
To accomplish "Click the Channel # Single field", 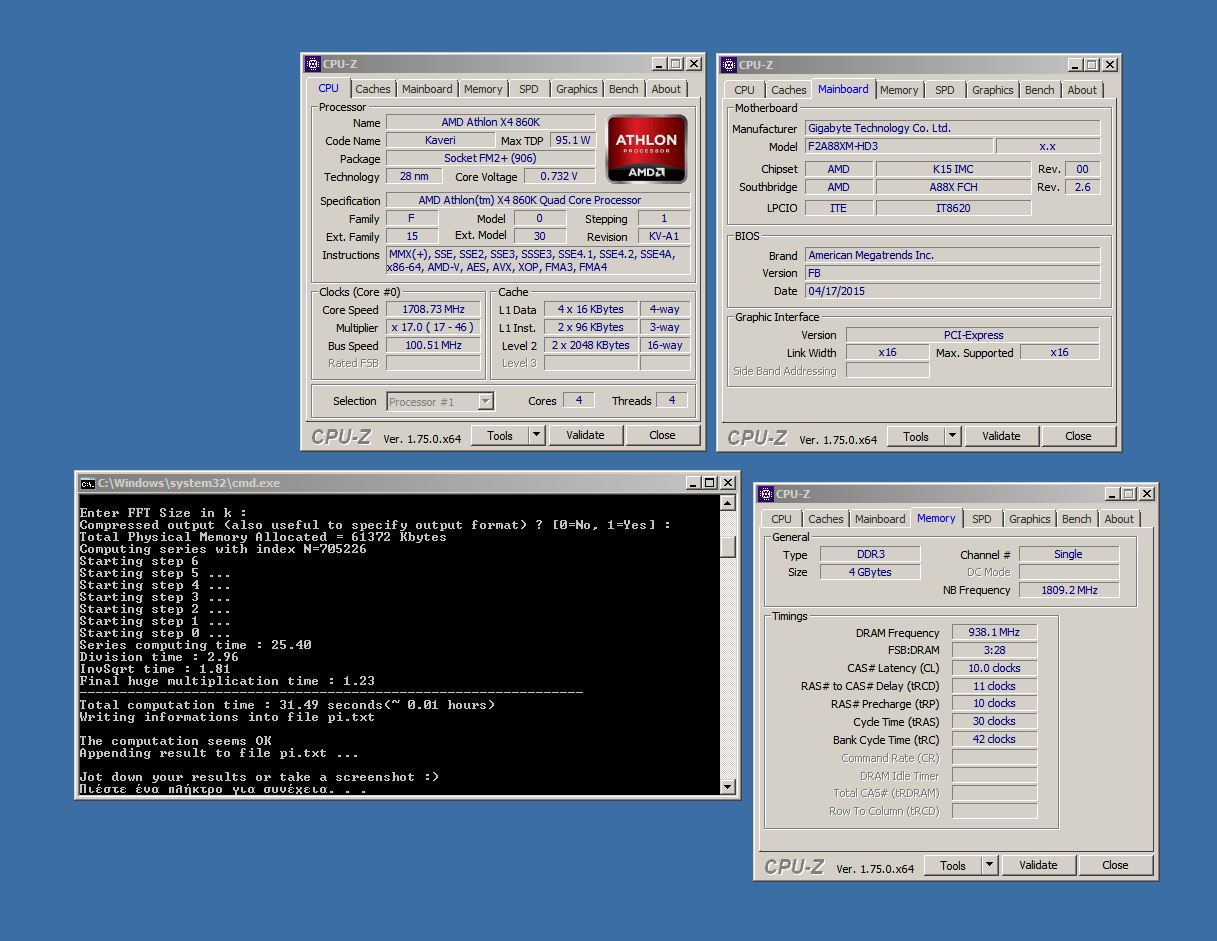I will pyautogui.click(x=1068, y=554).
